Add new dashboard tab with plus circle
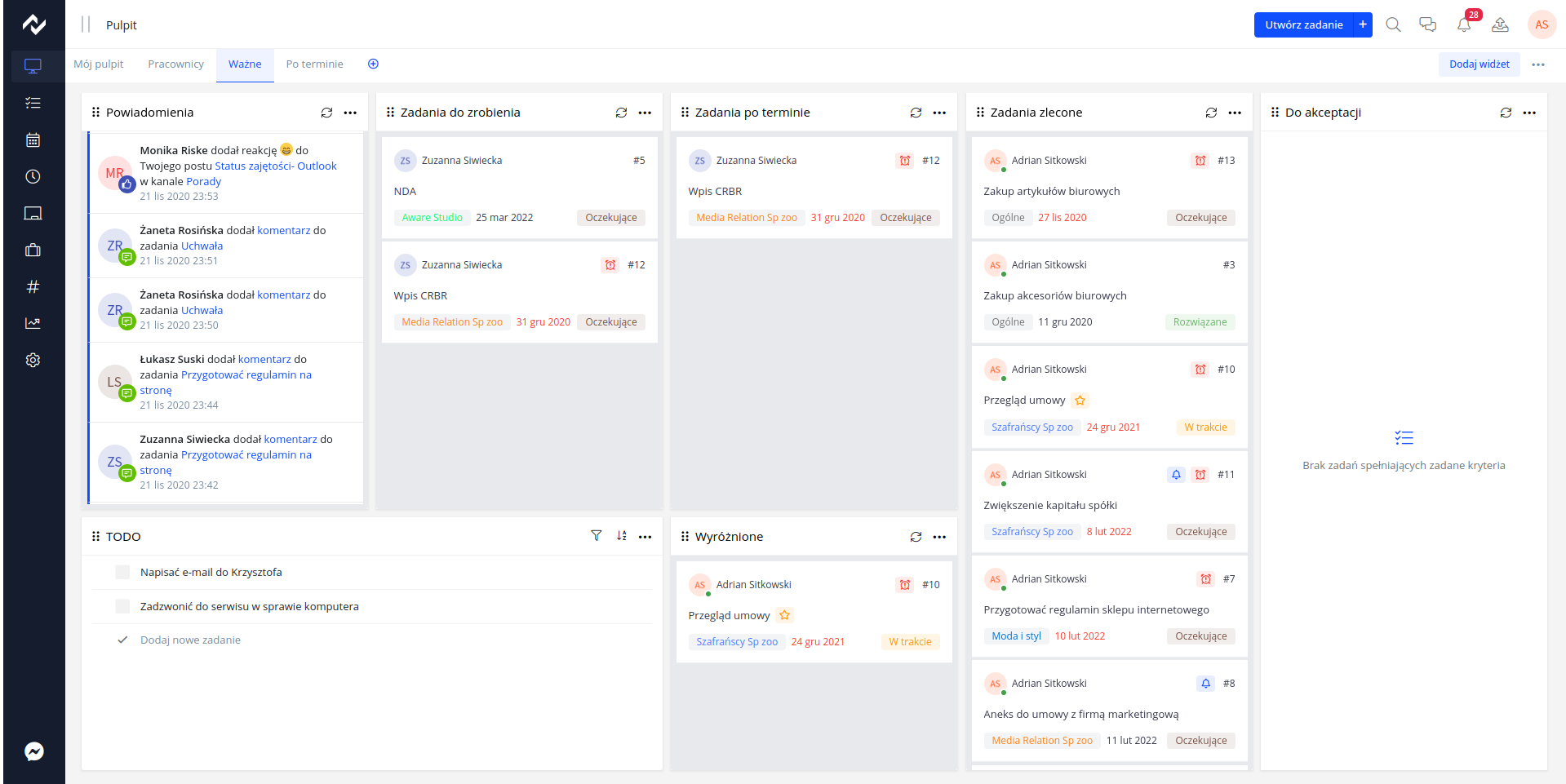The width and height of the screenshot is (1566, 784). (373, 64)
